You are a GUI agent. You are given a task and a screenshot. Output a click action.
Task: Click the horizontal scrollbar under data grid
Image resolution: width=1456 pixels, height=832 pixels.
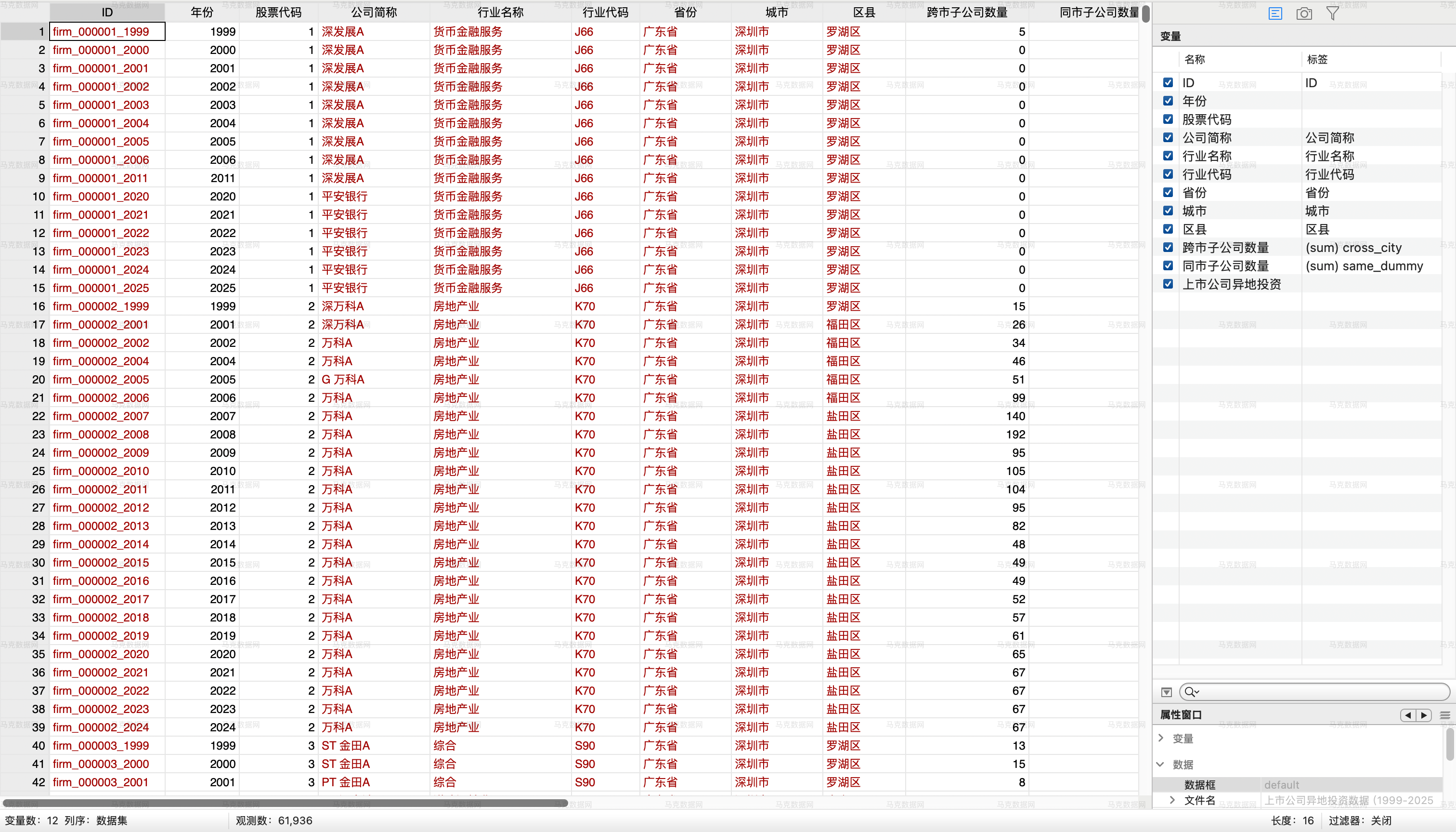coord(286,803)
